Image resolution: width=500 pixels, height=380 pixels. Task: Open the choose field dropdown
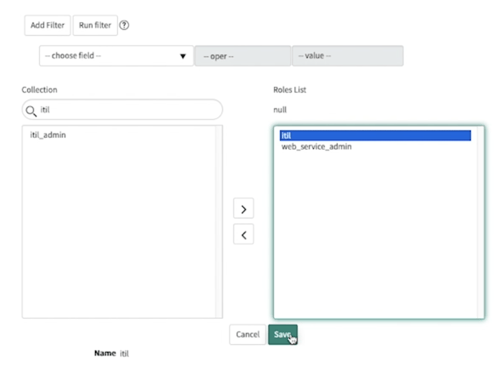coord(116,56)
